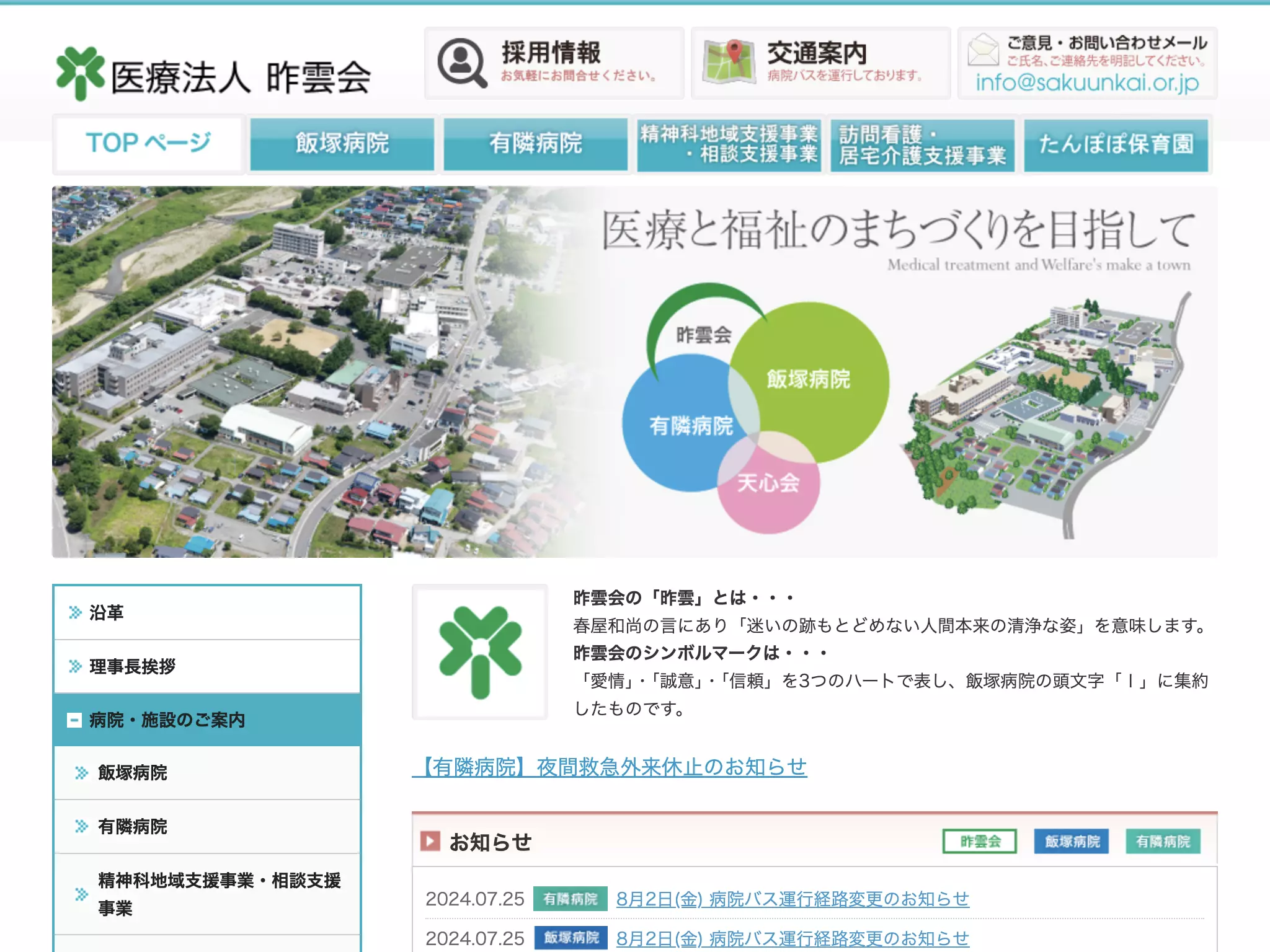Click the magnifier person icon beside 採用情報
This screenshot has height=952, width=1270.
coord(462,63)
